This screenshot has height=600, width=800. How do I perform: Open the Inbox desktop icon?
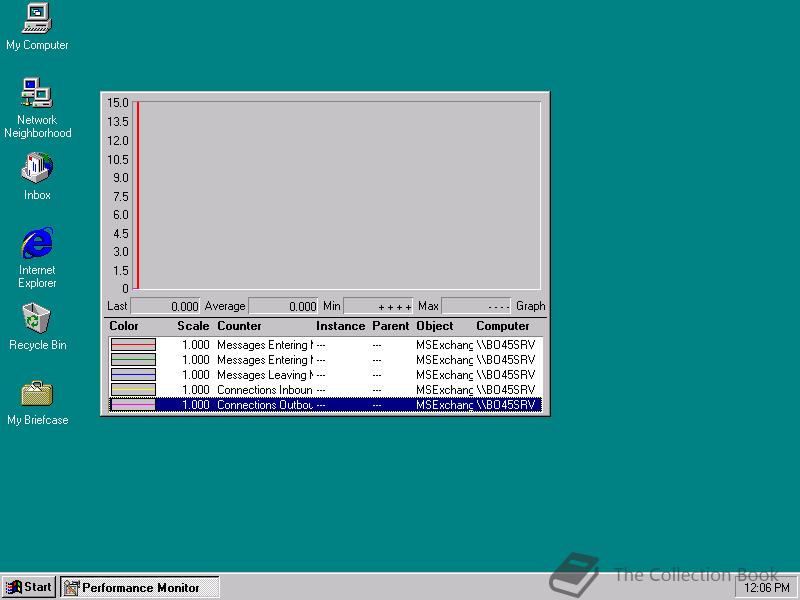[37, 176]
